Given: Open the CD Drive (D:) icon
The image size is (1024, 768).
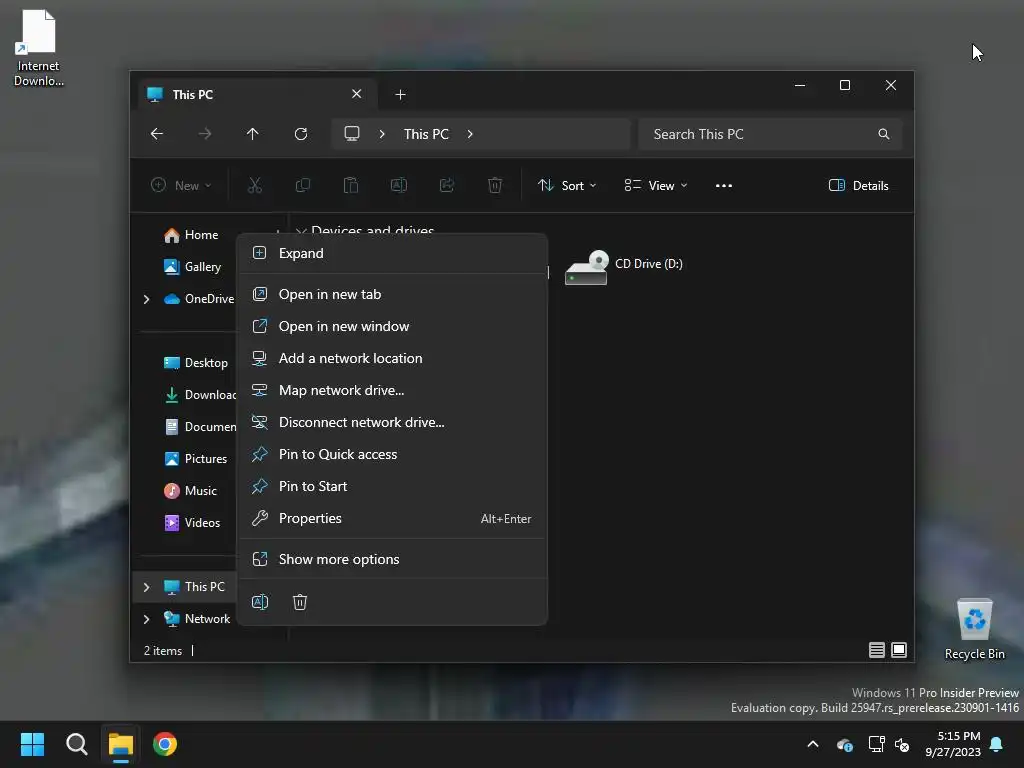Looking at the screenshot, I should pyautogui.click(x=586, y=268).
